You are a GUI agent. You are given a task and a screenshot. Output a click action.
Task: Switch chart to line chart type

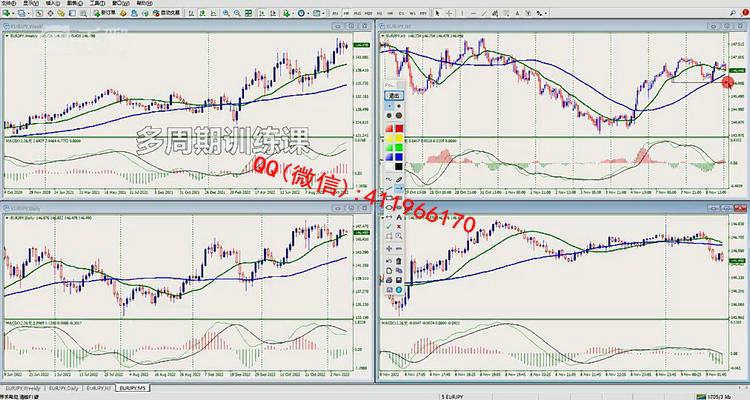coord(213,13)
